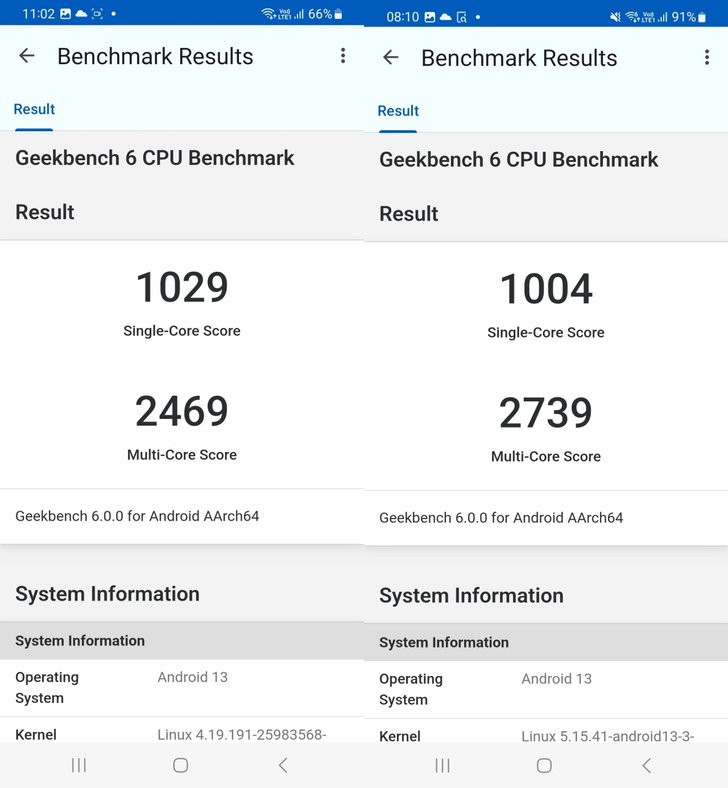Viewport: 728px width, 788px height.
Task: Tap the 2469 multi-core score
Action: click(182, 412)
